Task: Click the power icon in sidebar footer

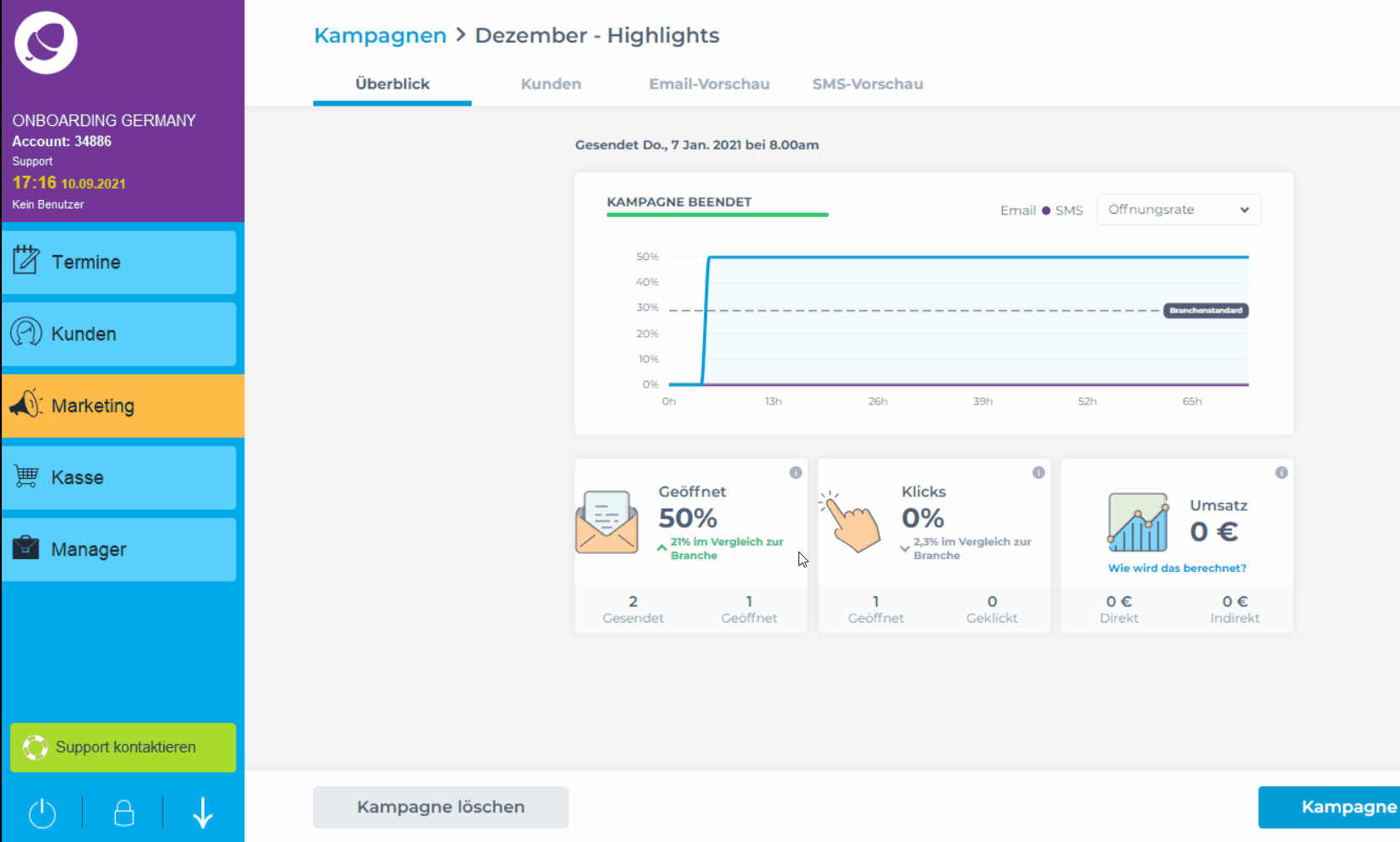Action: (42, 813)
